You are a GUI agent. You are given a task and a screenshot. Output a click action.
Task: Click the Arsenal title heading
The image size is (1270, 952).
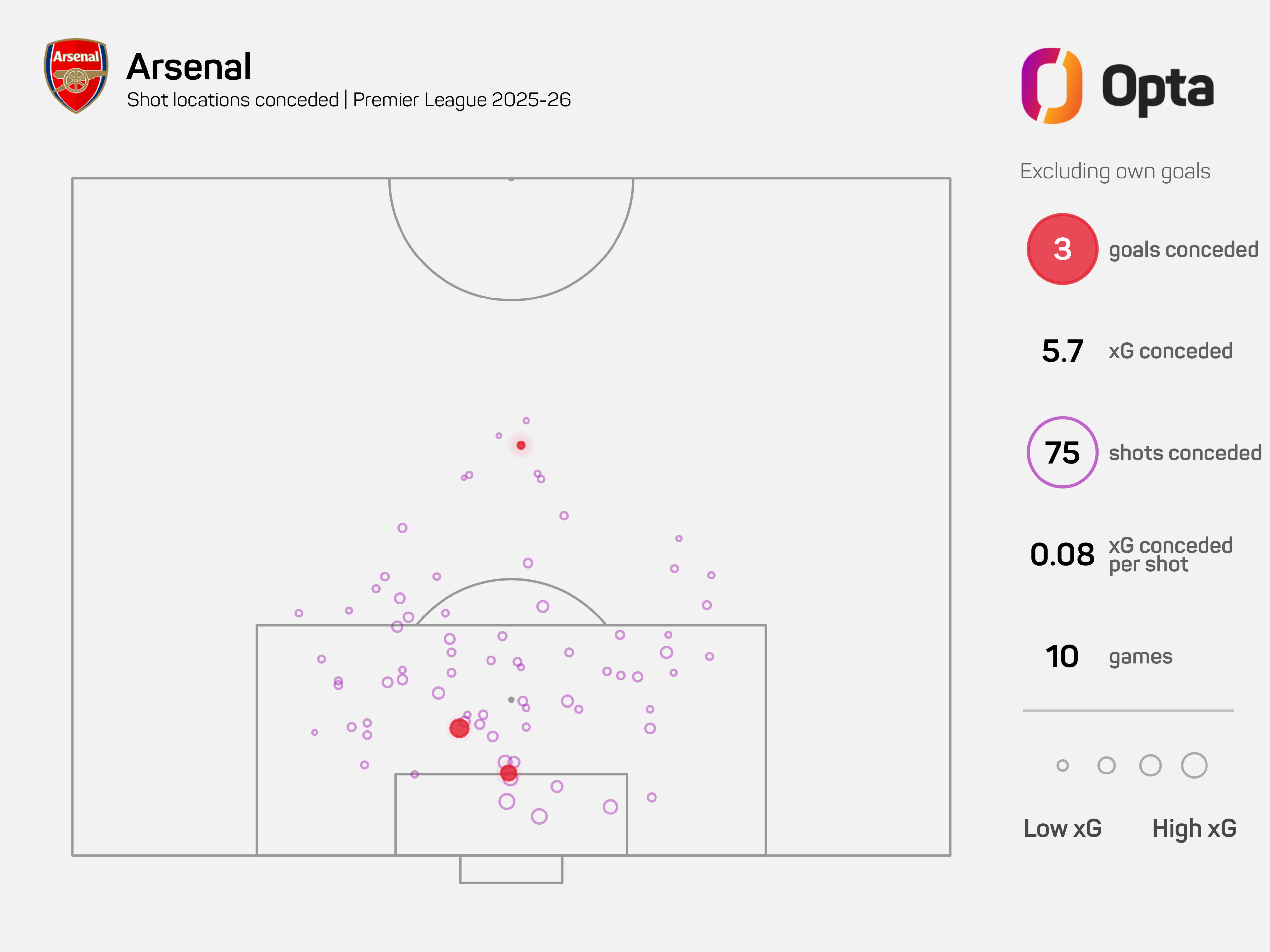pyautogui.click(x=189, y=66)
